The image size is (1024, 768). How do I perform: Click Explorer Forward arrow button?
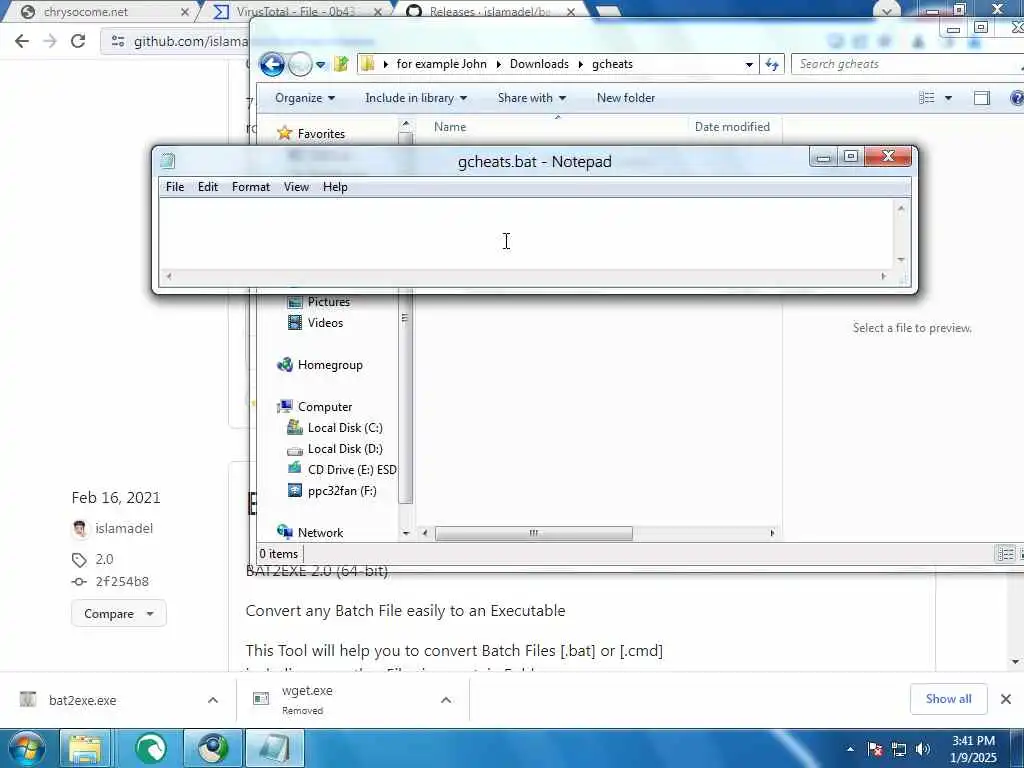(x=300, y=64)
